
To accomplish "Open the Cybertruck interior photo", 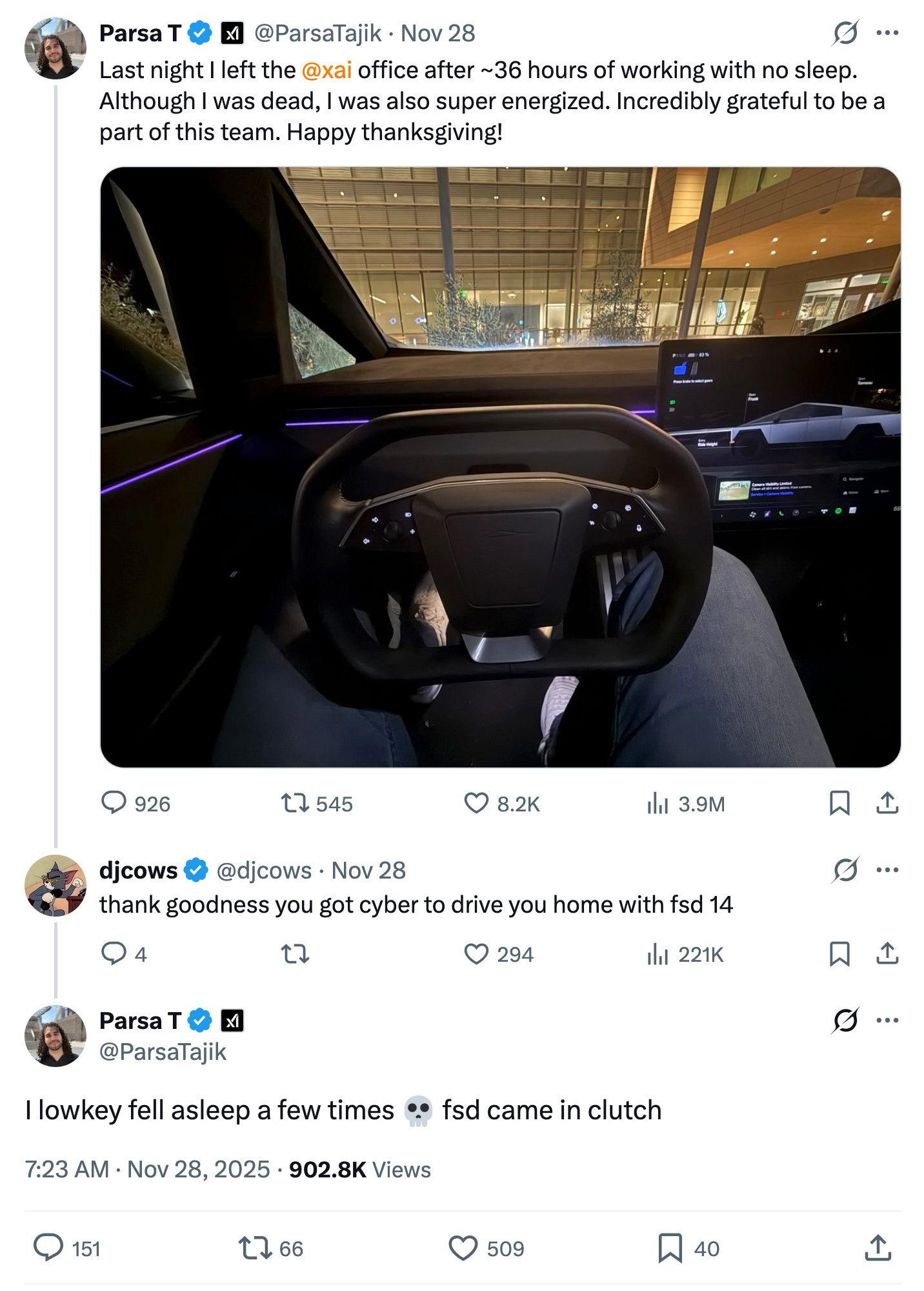I will click(x=500, y=467).
